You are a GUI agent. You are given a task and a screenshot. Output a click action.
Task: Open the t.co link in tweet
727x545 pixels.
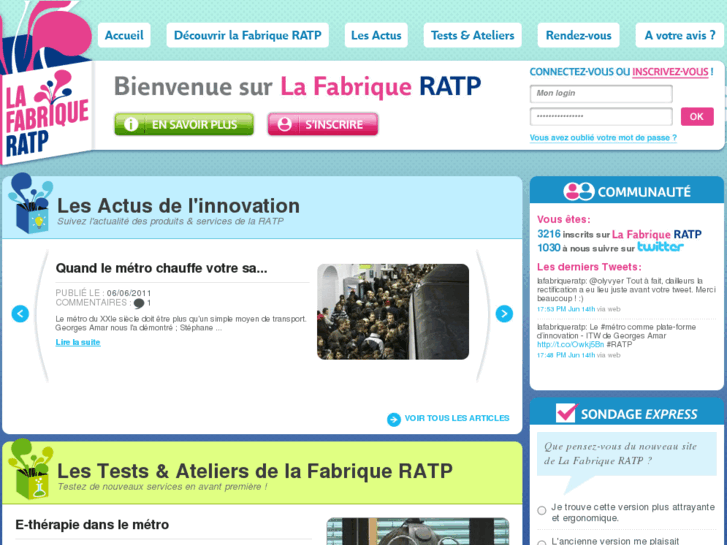tap(570, 345)
